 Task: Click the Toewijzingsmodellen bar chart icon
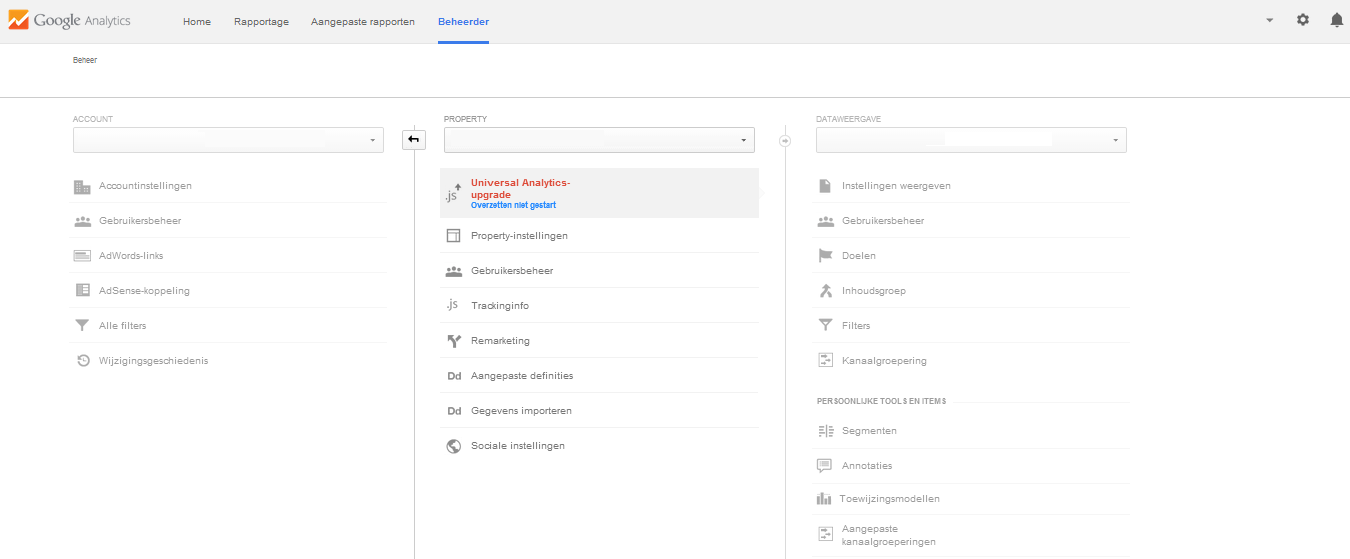824,498
